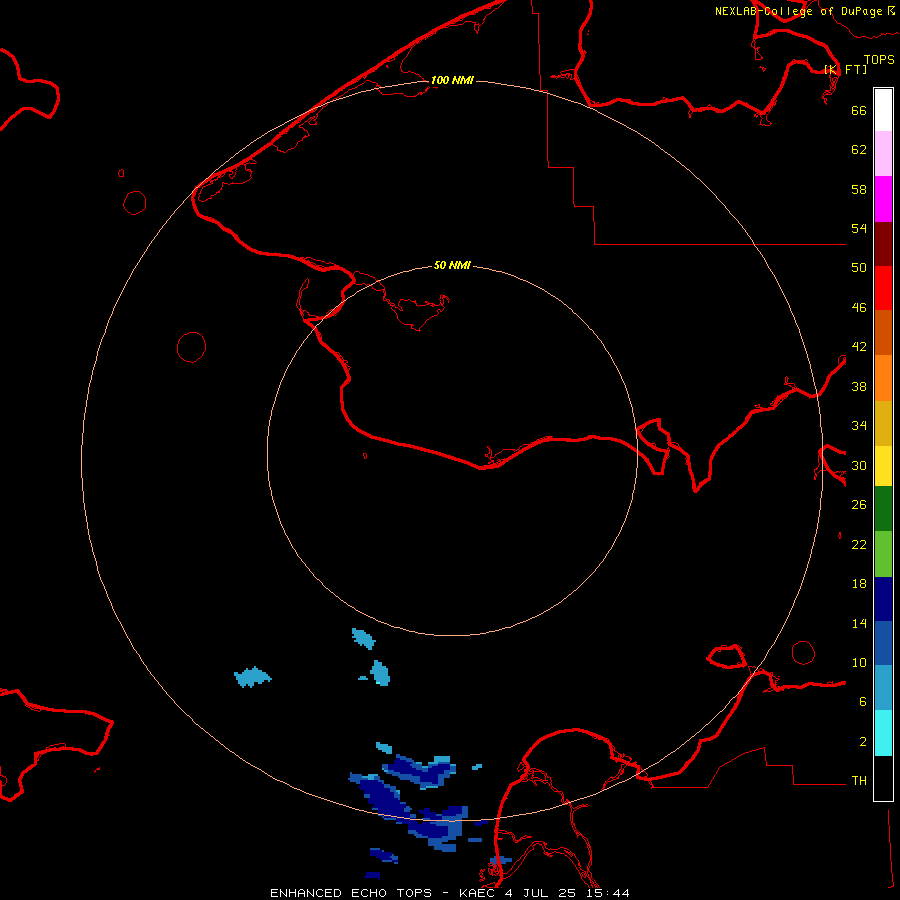Screen dimensions: 900x900
Task: Select the light green legend swatch
Action: [883, 554]
